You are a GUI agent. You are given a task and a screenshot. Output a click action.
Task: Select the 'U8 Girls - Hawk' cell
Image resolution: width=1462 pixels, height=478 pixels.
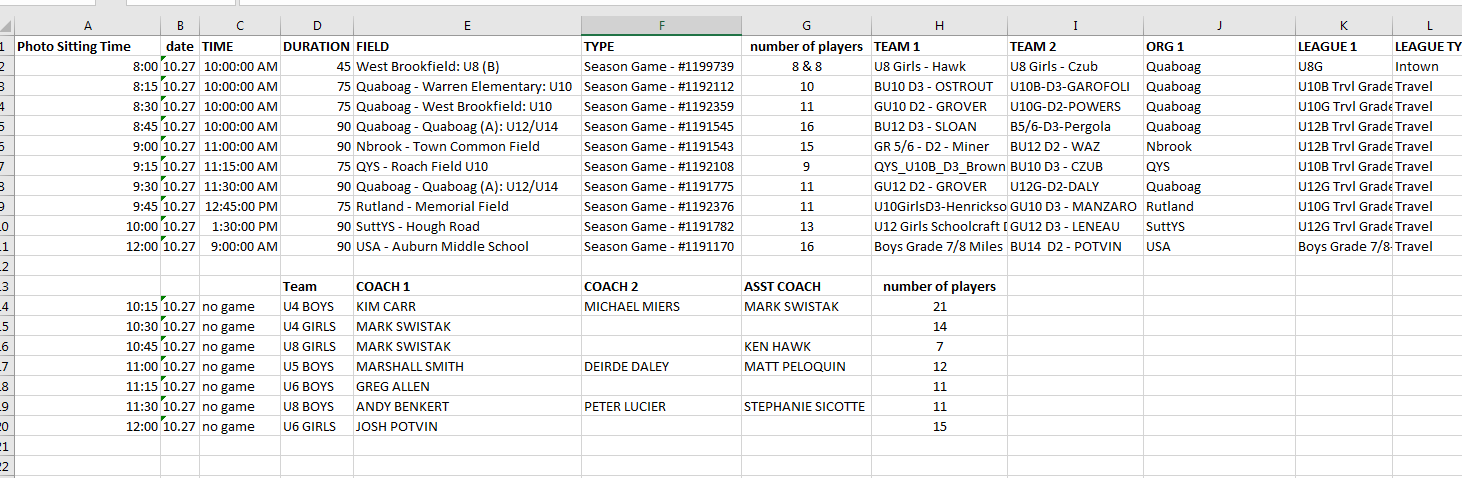pos(939,66)
